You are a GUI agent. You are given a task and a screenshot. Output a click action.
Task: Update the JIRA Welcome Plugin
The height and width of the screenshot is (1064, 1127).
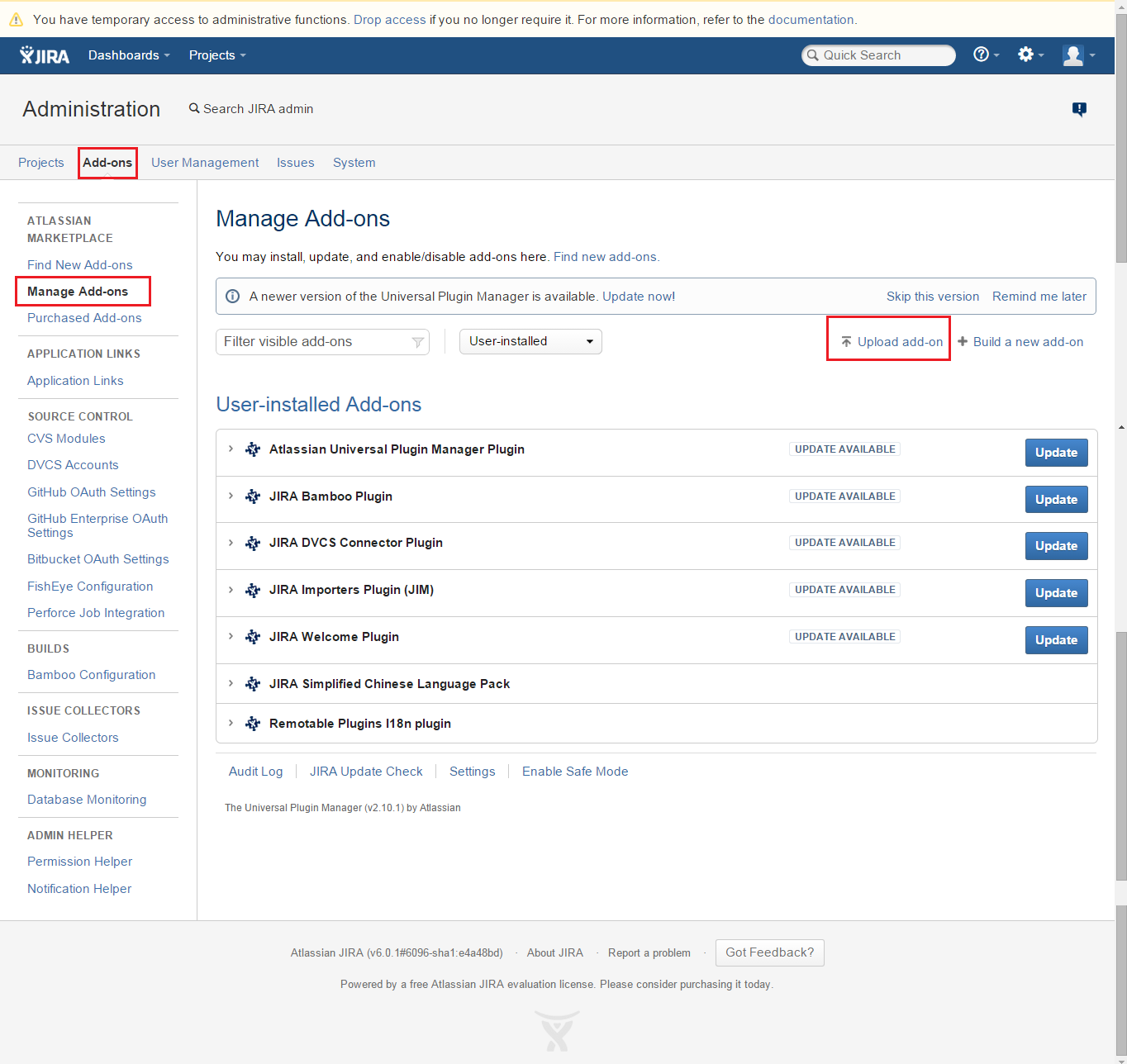tap(1056, 640)
